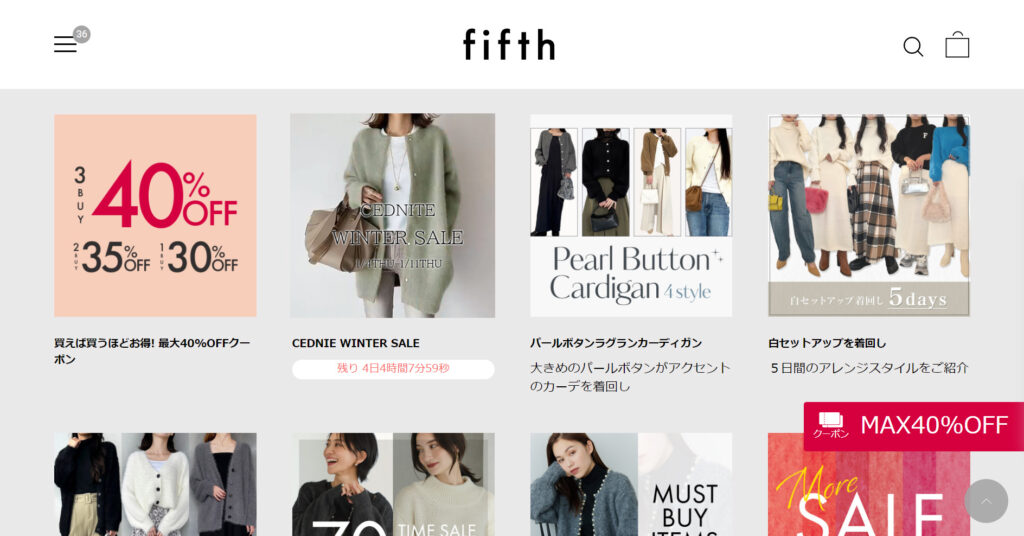Click the sale countdown timer pill
1024x536 pixels.
[393, 369]
